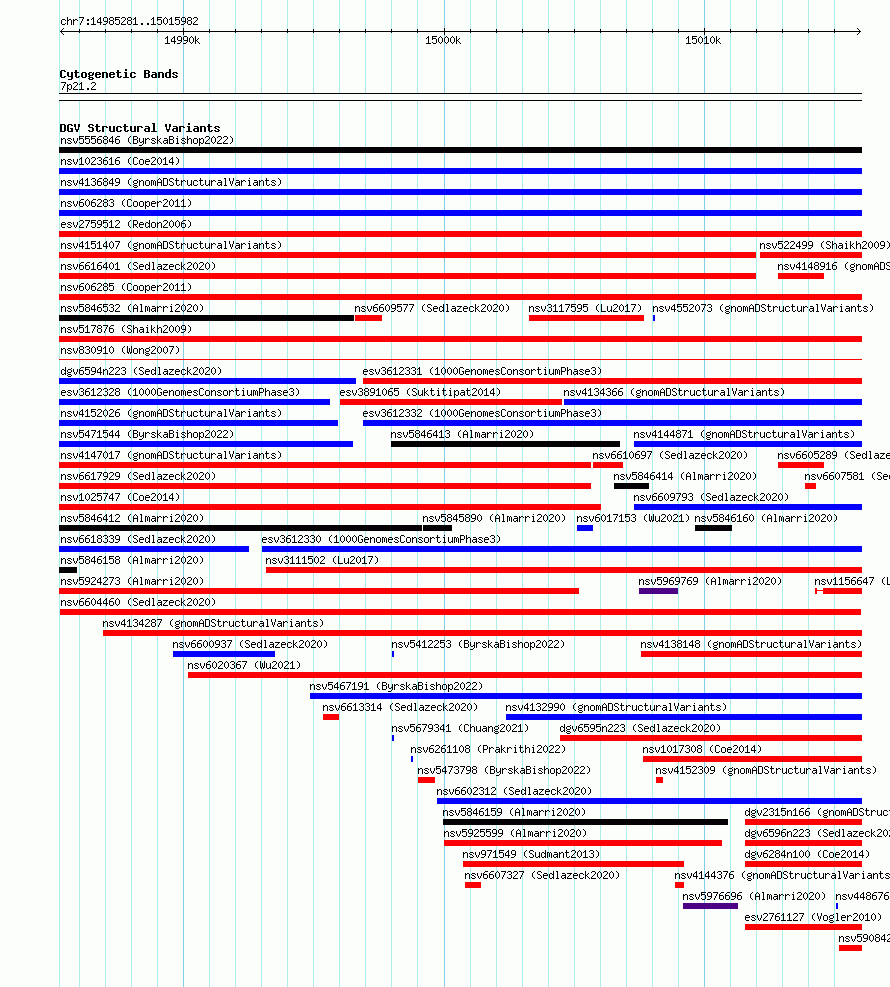890x987 pixels.
Task: Select nsv5846160 (Almarri2020) label
Action: point(766,518)
